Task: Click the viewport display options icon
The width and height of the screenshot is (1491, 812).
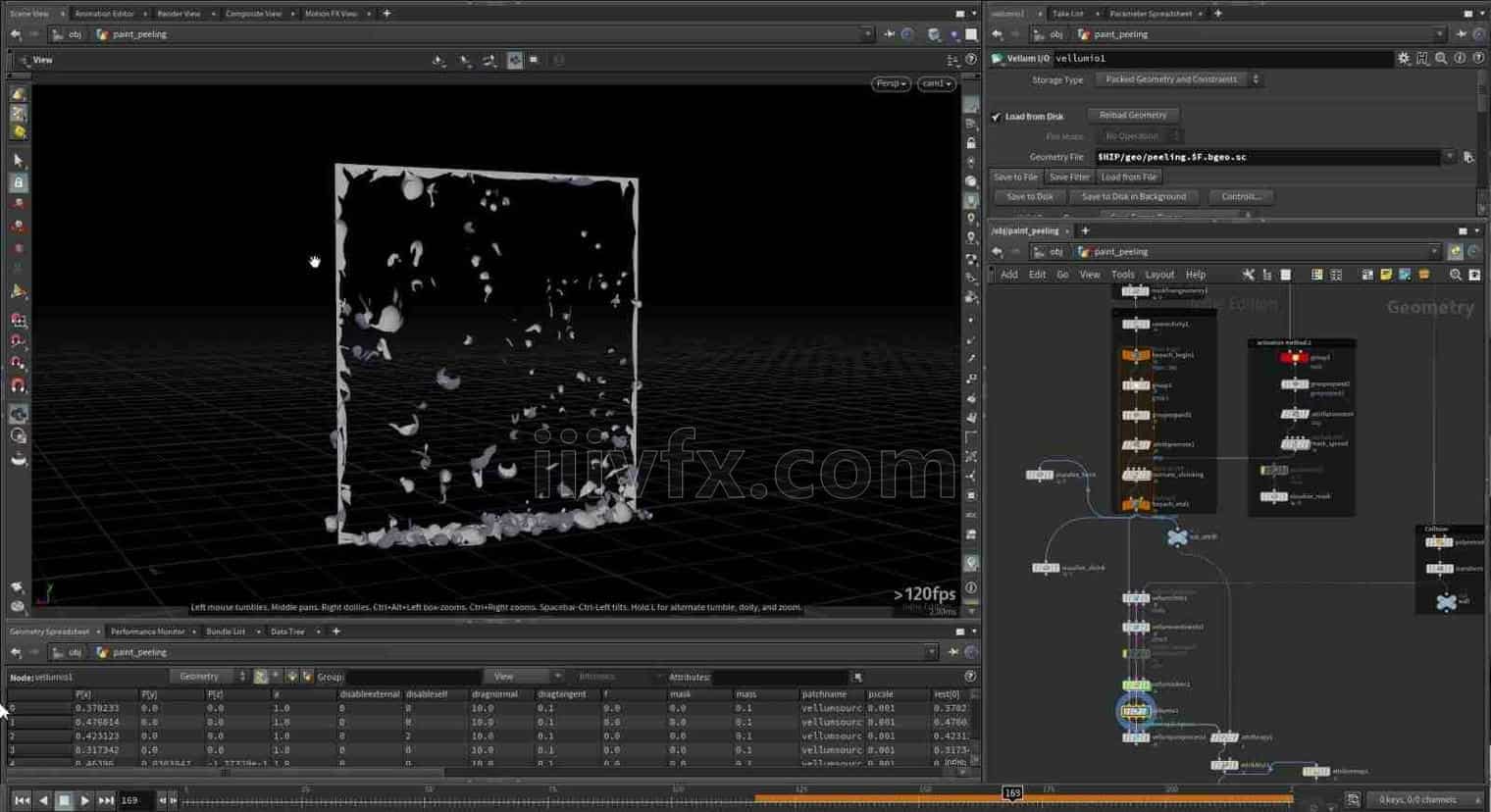Action: click(x=952, y=60)
